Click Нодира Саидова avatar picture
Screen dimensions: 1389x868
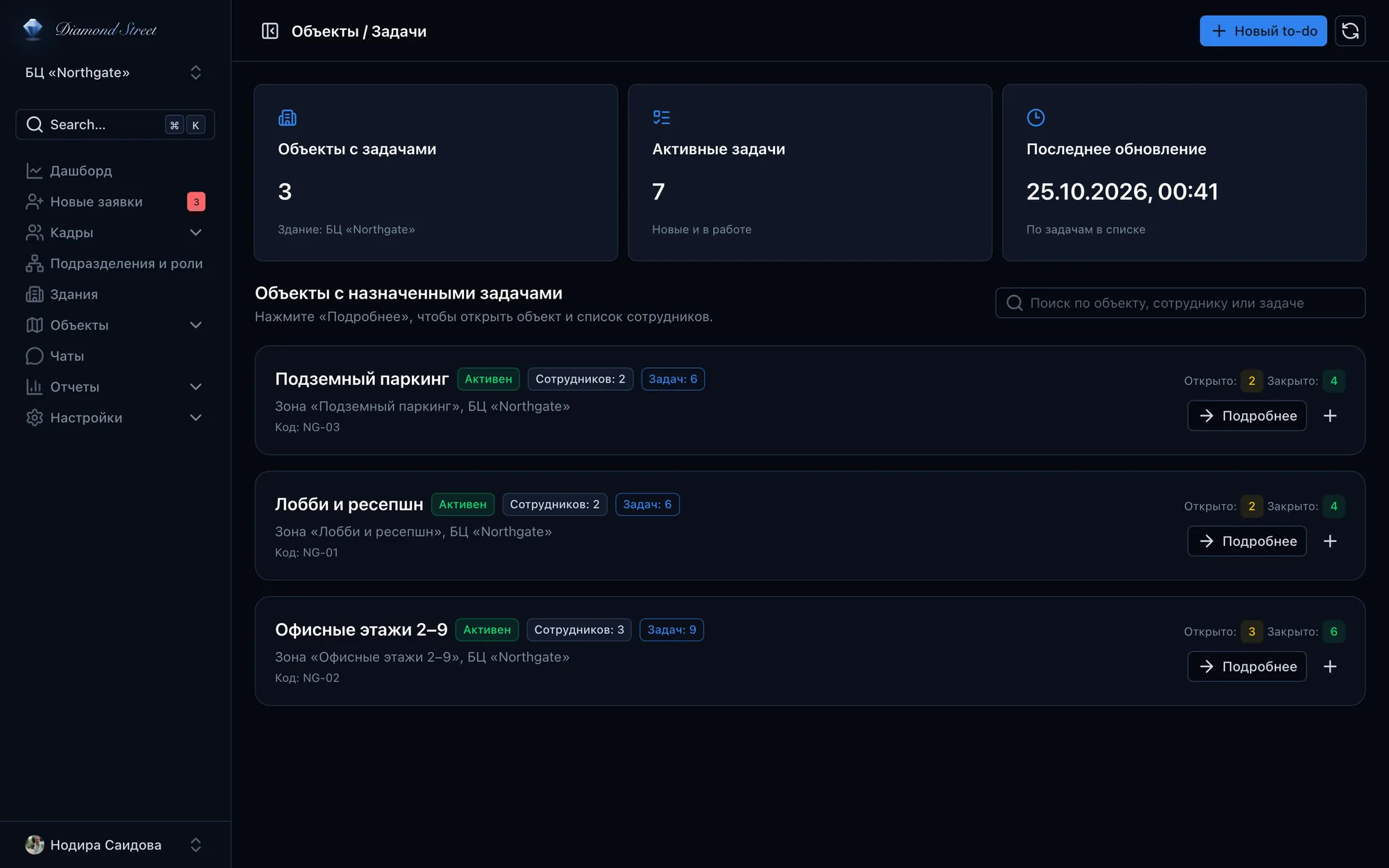35,844
